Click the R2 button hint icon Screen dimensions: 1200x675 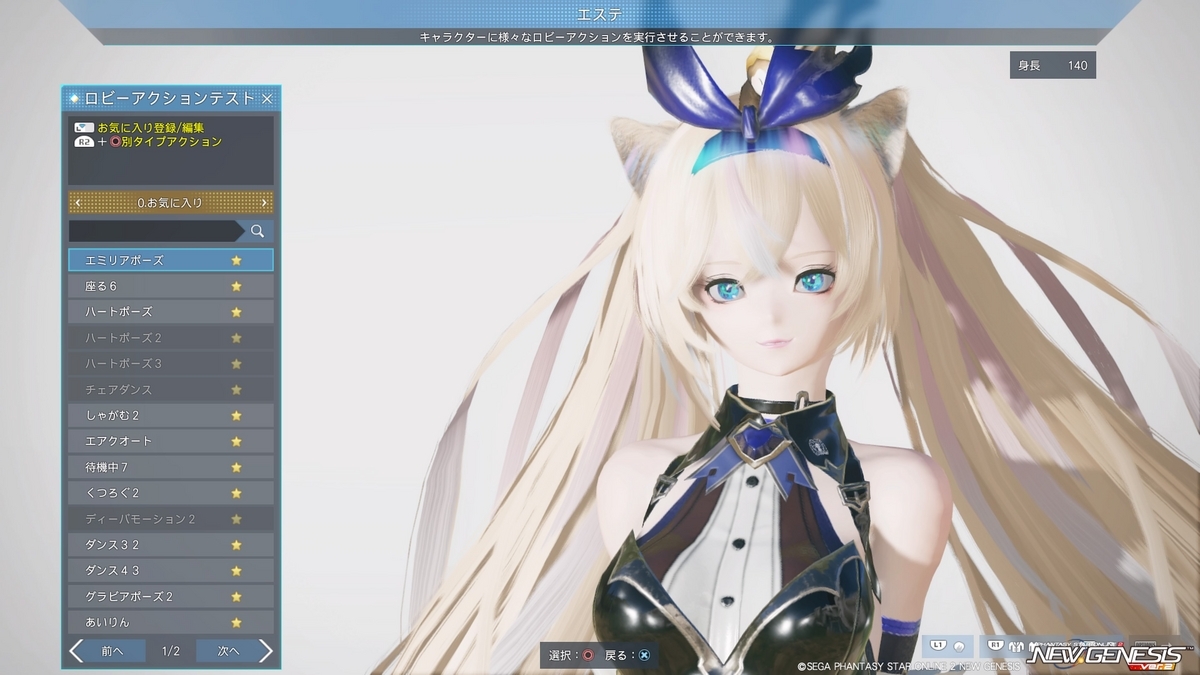84,142
